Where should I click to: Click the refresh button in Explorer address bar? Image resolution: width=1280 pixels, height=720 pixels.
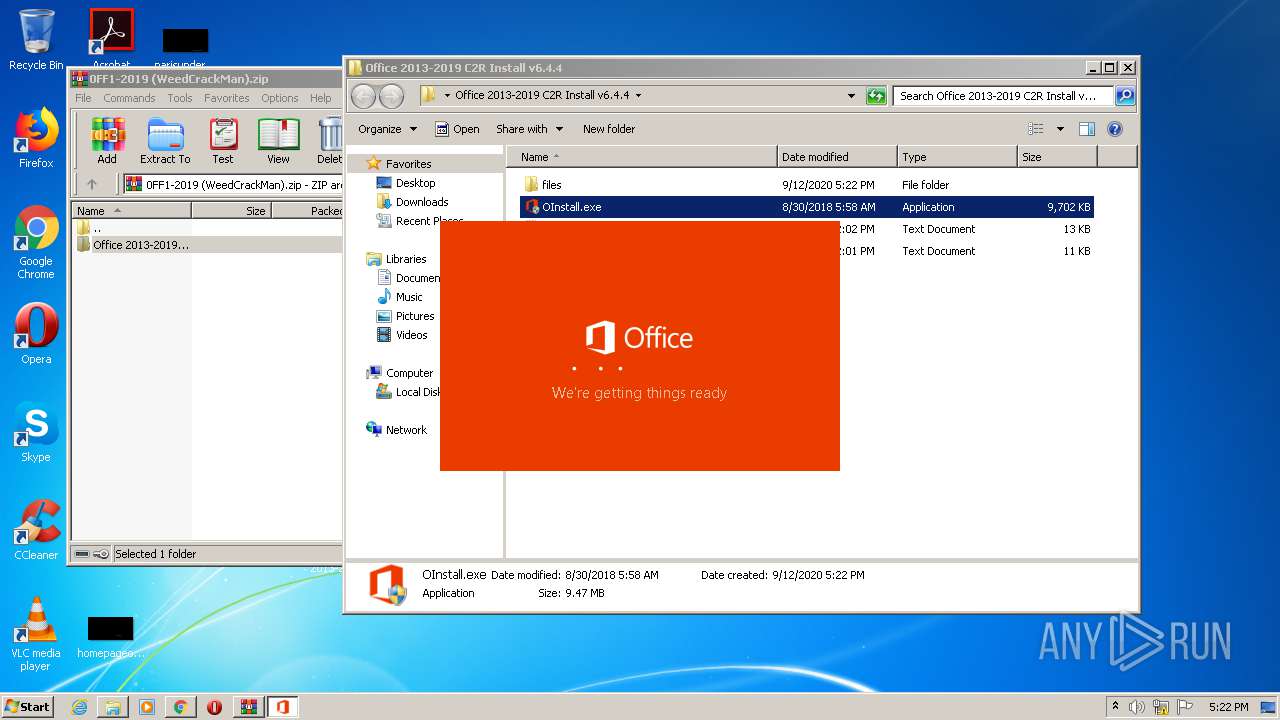pyautogui.click(x=876, y=96)
